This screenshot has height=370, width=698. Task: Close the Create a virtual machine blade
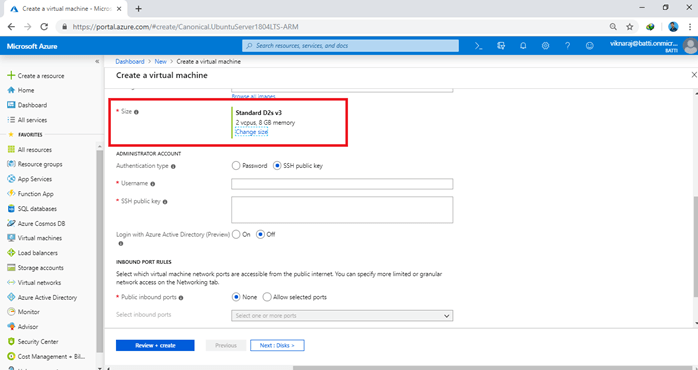click(694, 75)
